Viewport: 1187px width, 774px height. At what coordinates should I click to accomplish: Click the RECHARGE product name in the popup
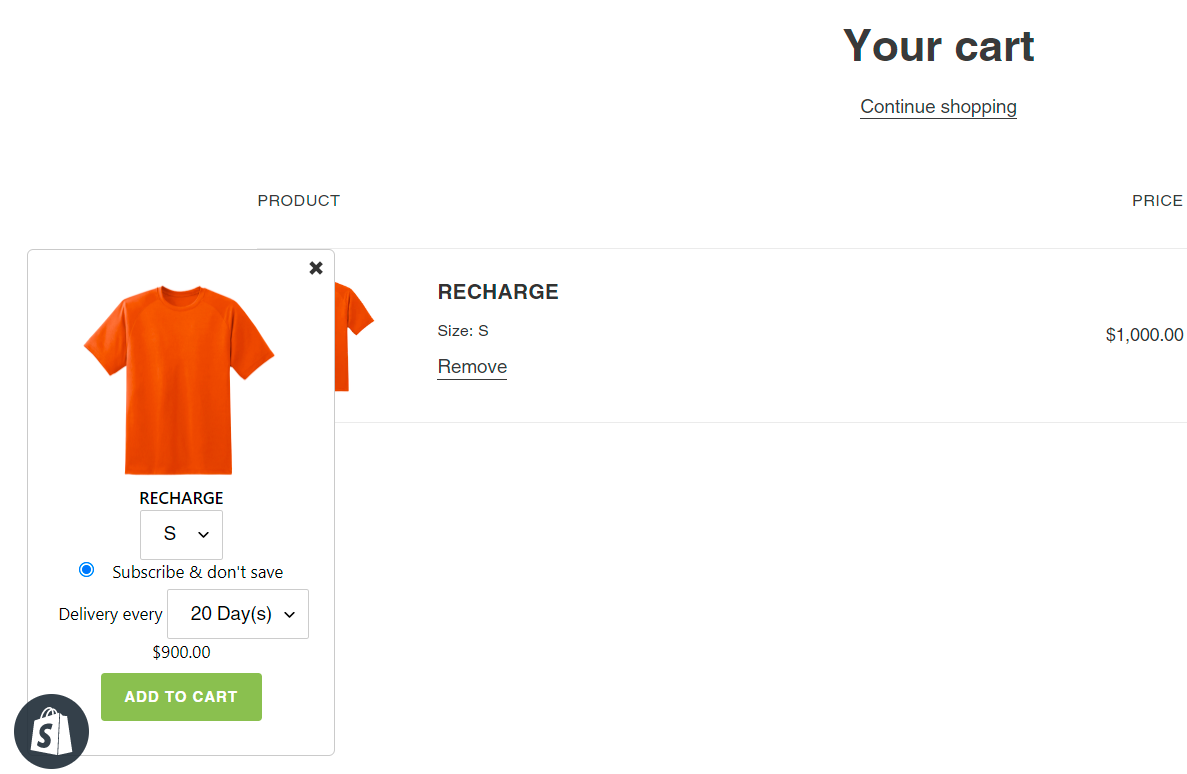[181, 498]
